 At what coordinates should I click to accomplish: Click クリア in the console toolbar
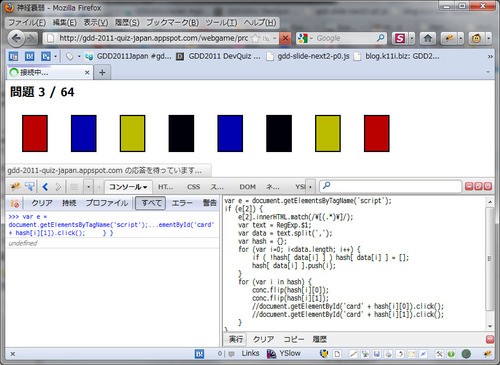[42, 203]
